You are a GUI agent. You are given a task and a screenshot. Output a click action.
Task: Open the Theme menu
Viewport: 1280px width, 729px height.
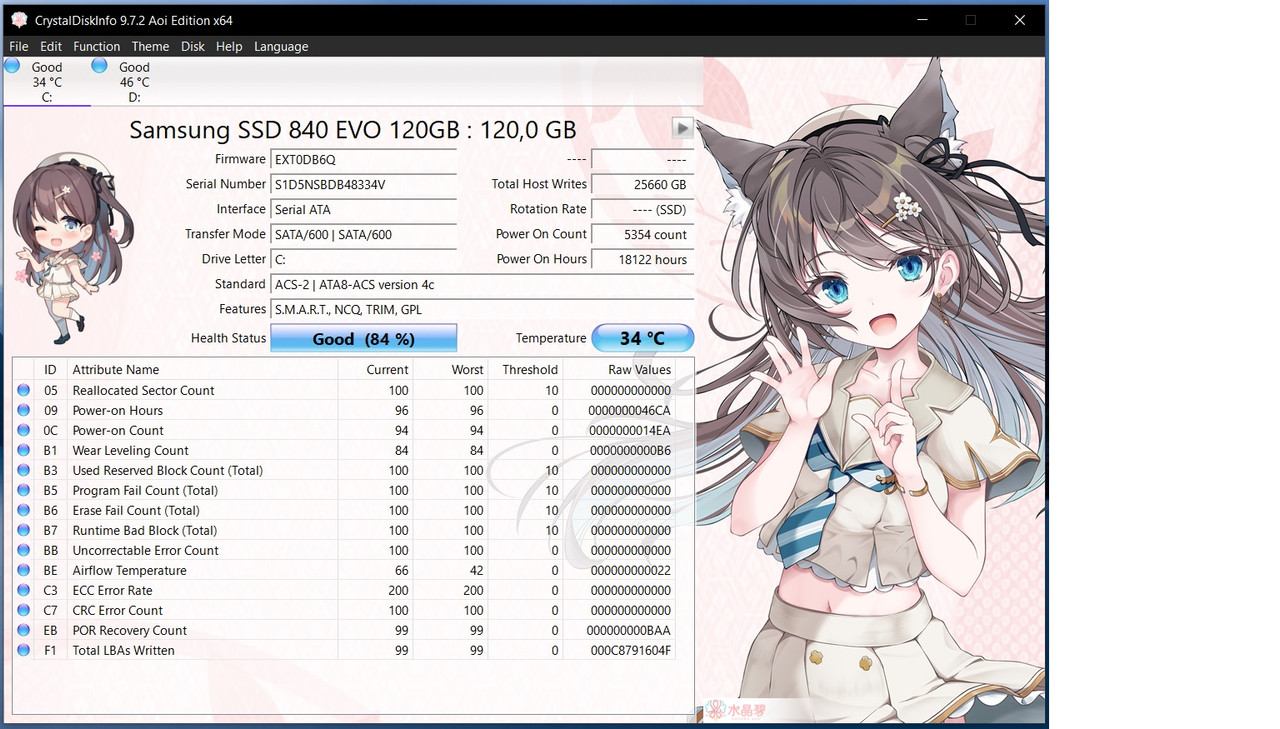pos(150,46)
